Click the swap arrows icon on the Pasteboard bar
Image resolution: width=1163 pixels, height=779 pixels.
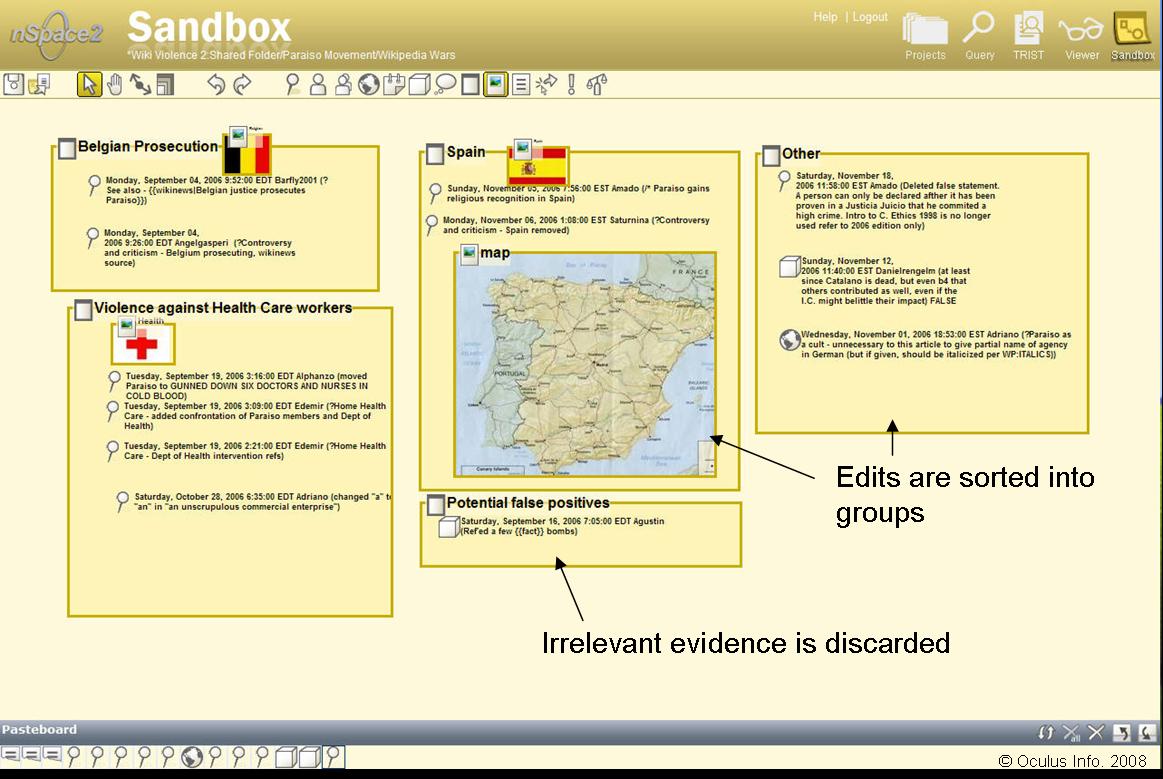tap(1046, 732)
